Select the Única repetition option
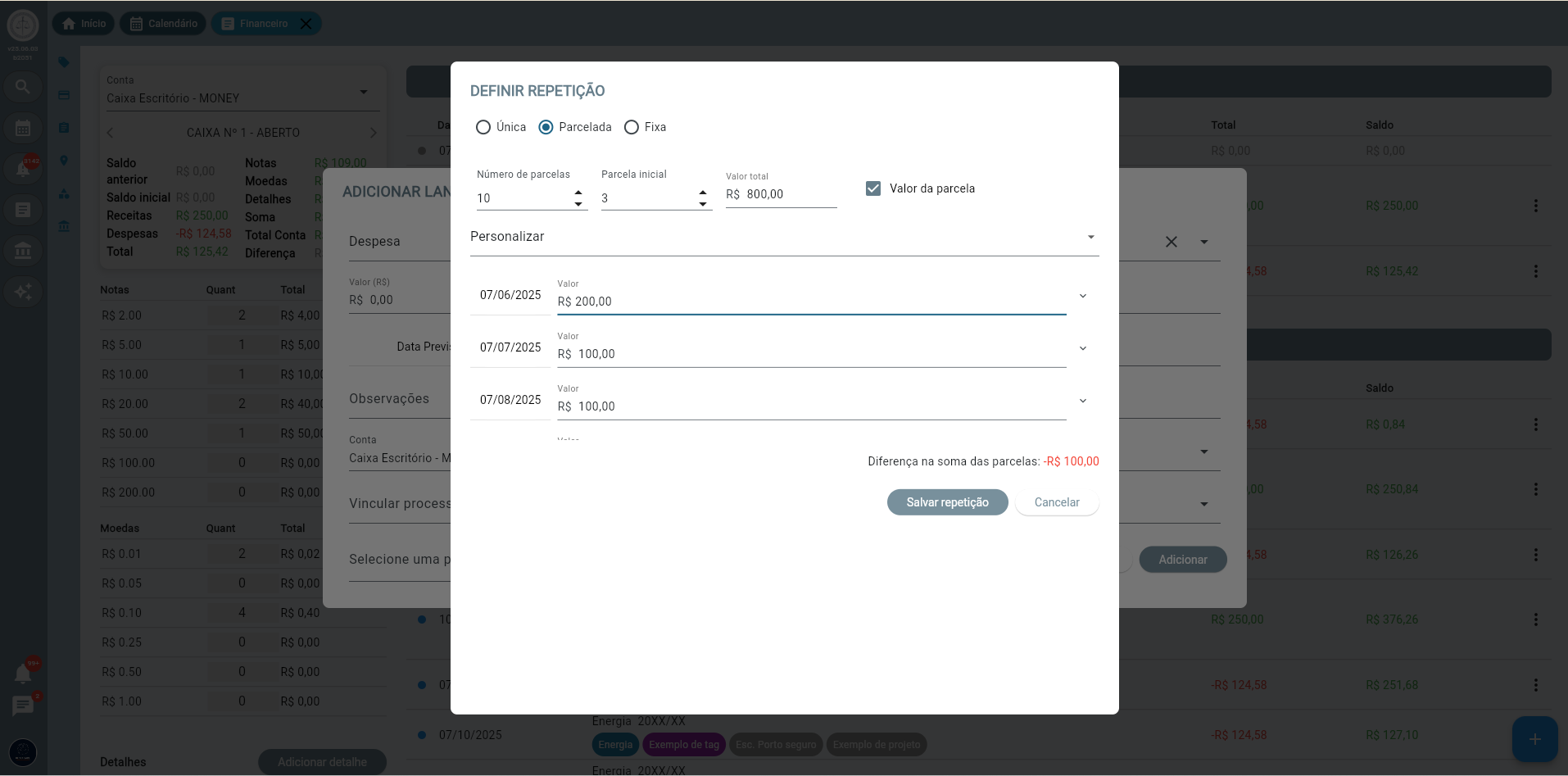This screenshot has height=776, width=1568. (x=483, y=127)
